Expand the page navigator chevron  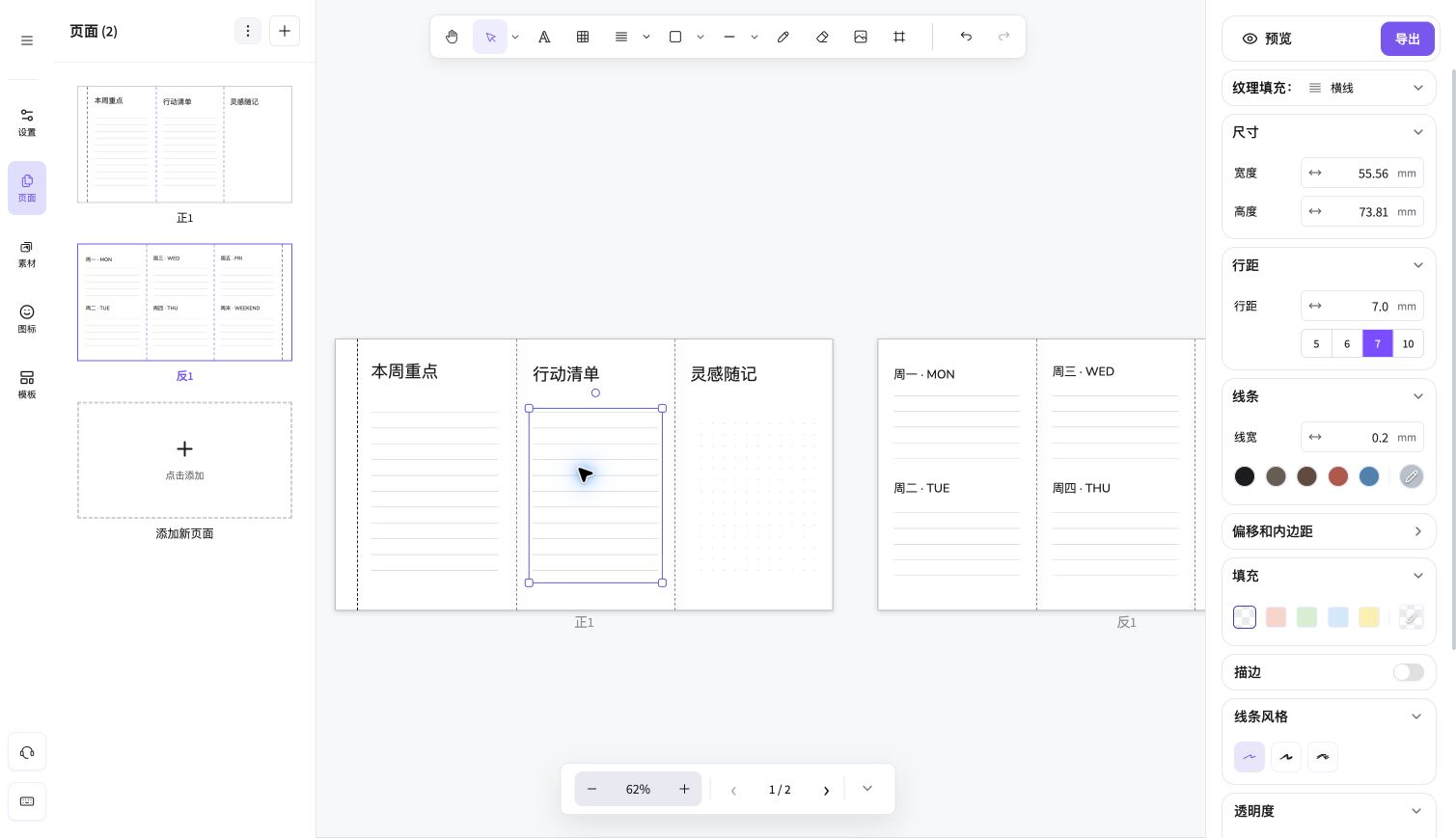point(867,789)
